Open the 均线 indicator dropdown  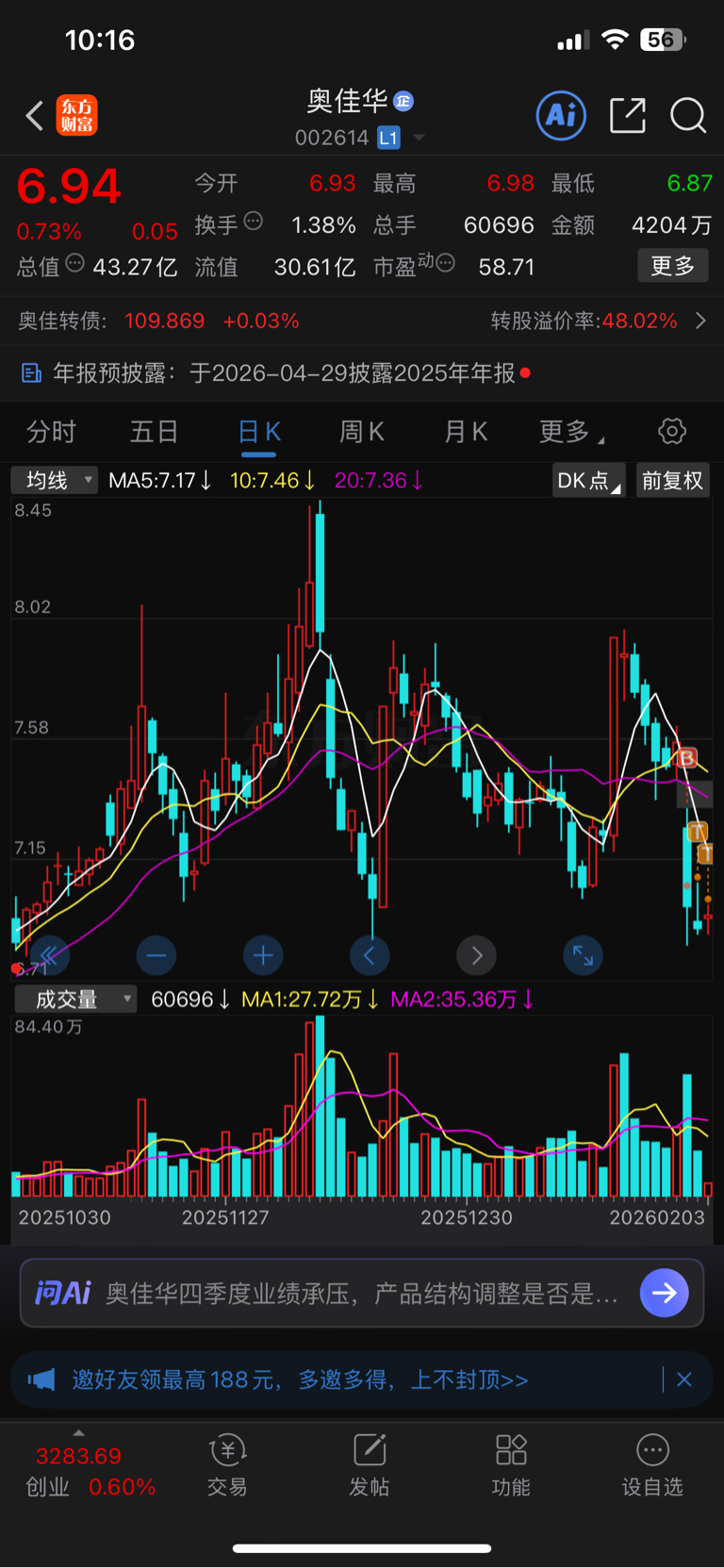55,480
